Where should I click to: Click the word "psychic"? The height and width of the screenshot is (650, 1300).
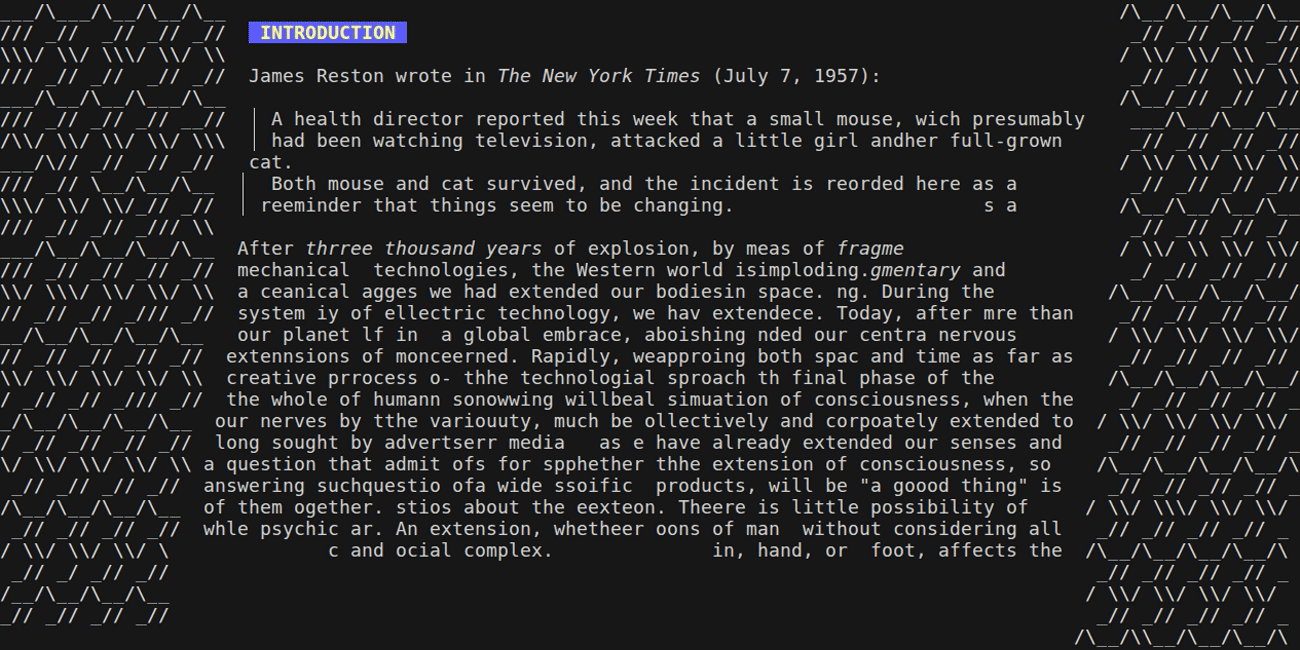pos(299,529)
